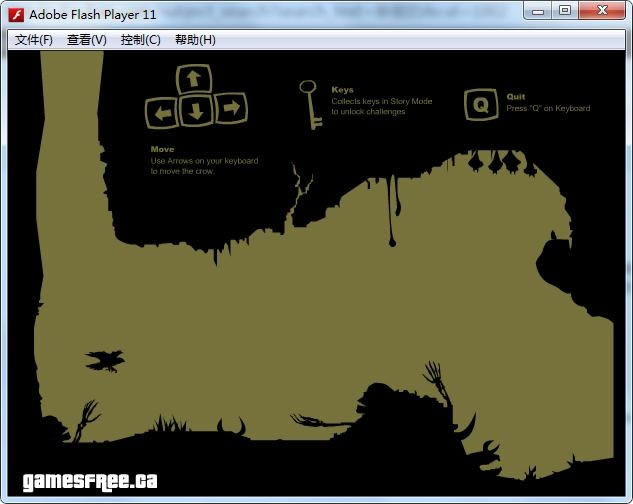The image size is (633, 504).
Task: Click the left arrow key icon
Action: [x=161, y=110]
